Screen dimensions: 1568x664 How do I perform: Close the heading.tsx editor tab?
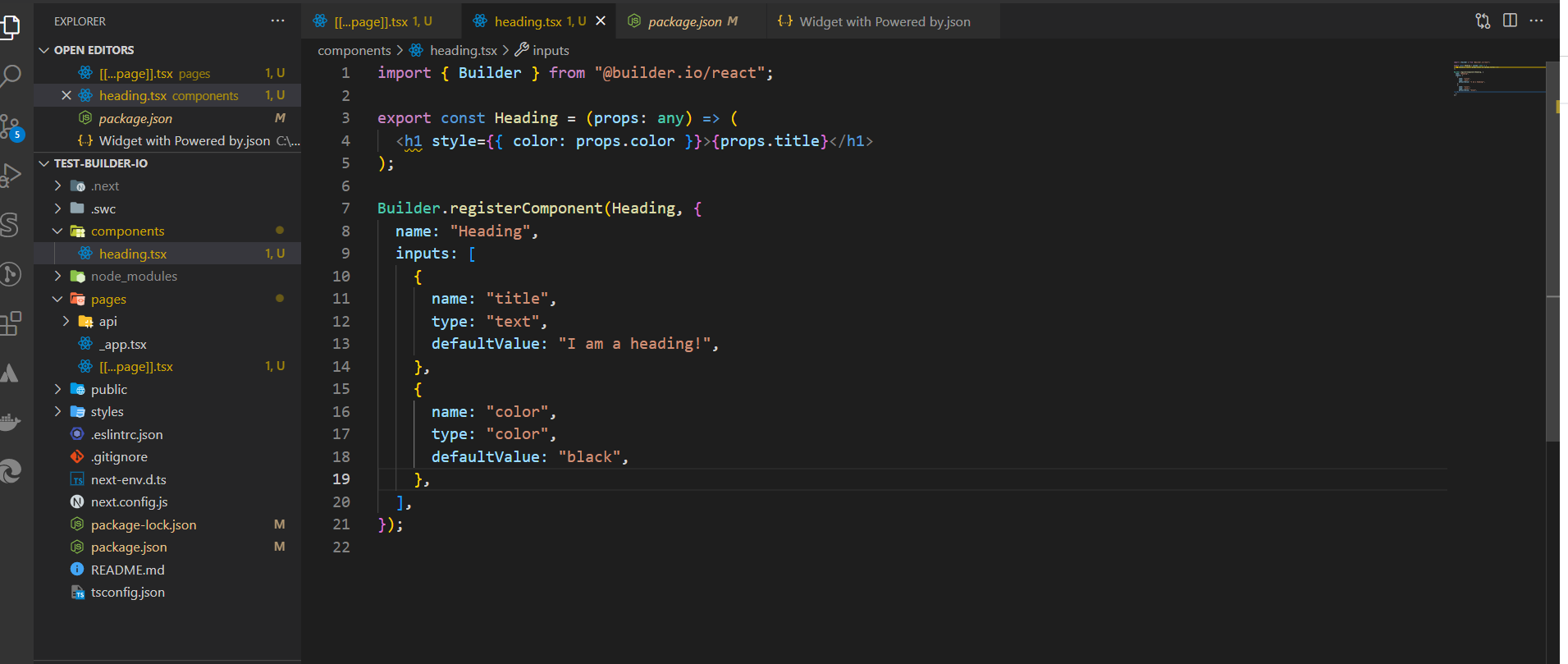click(601, 21)
